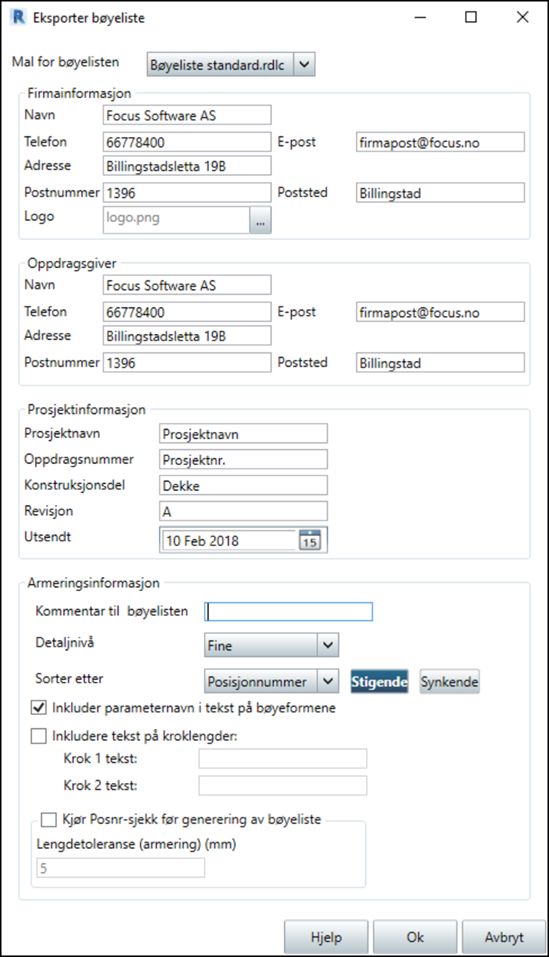Maximize the Eksporter bøyeliste window
Viewport: 549px width, 957px height.
(x=471, y=17)
